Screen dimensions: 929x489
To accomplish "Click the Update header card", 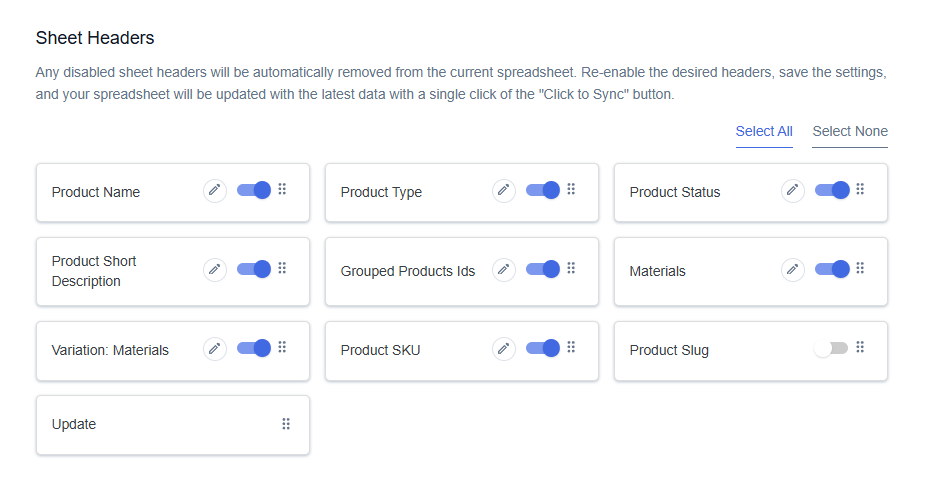I will tap(173, 425).
